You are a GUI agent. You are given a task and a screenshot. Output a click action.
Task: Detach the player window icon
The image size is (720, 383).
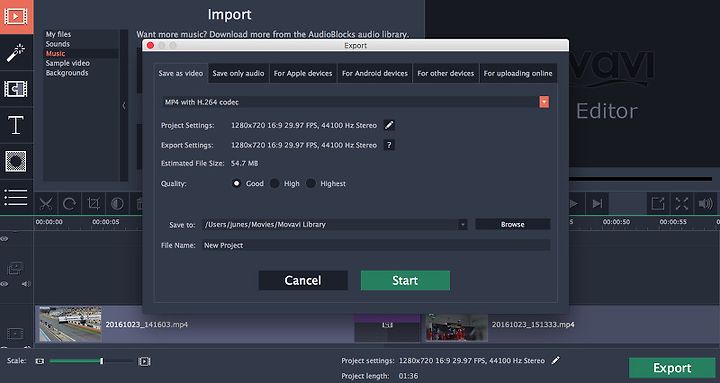(x=658, y=203)
